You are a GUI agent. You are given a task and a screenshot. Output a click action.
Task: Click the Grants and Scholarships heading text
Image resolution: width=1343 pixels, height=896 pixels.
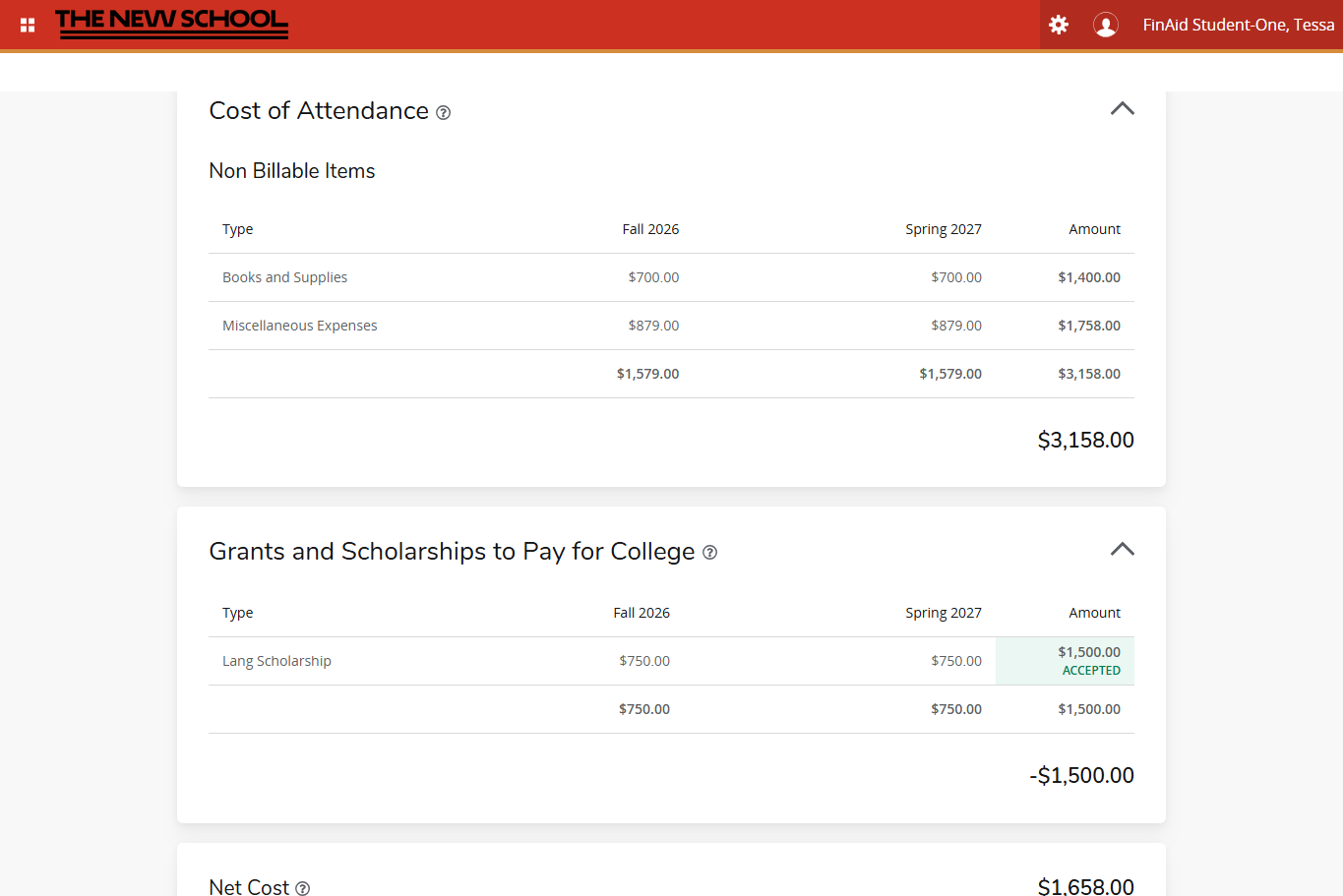pos(452,552)
